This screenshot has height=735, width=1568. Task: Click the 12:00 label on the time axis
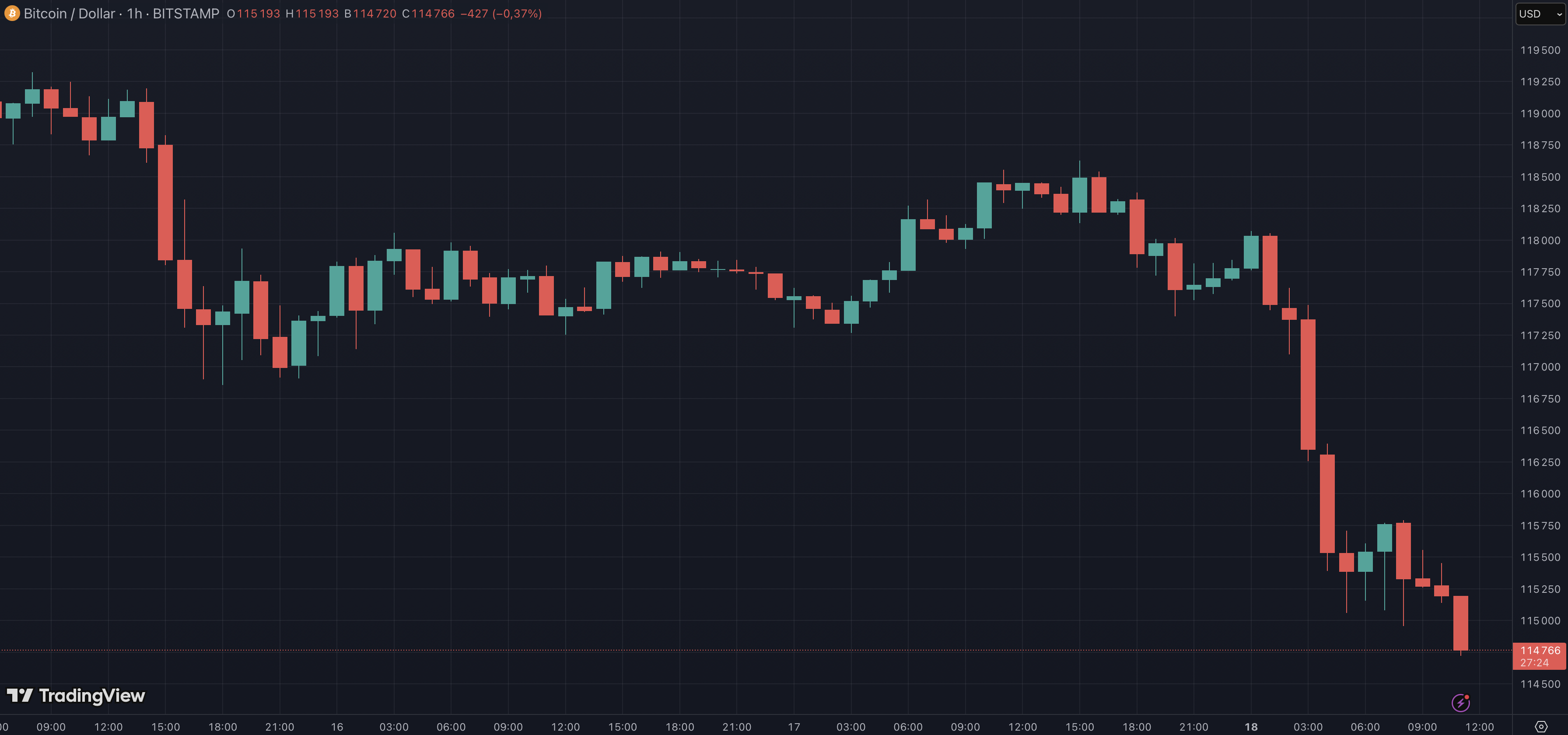(x=1479, y=727)
